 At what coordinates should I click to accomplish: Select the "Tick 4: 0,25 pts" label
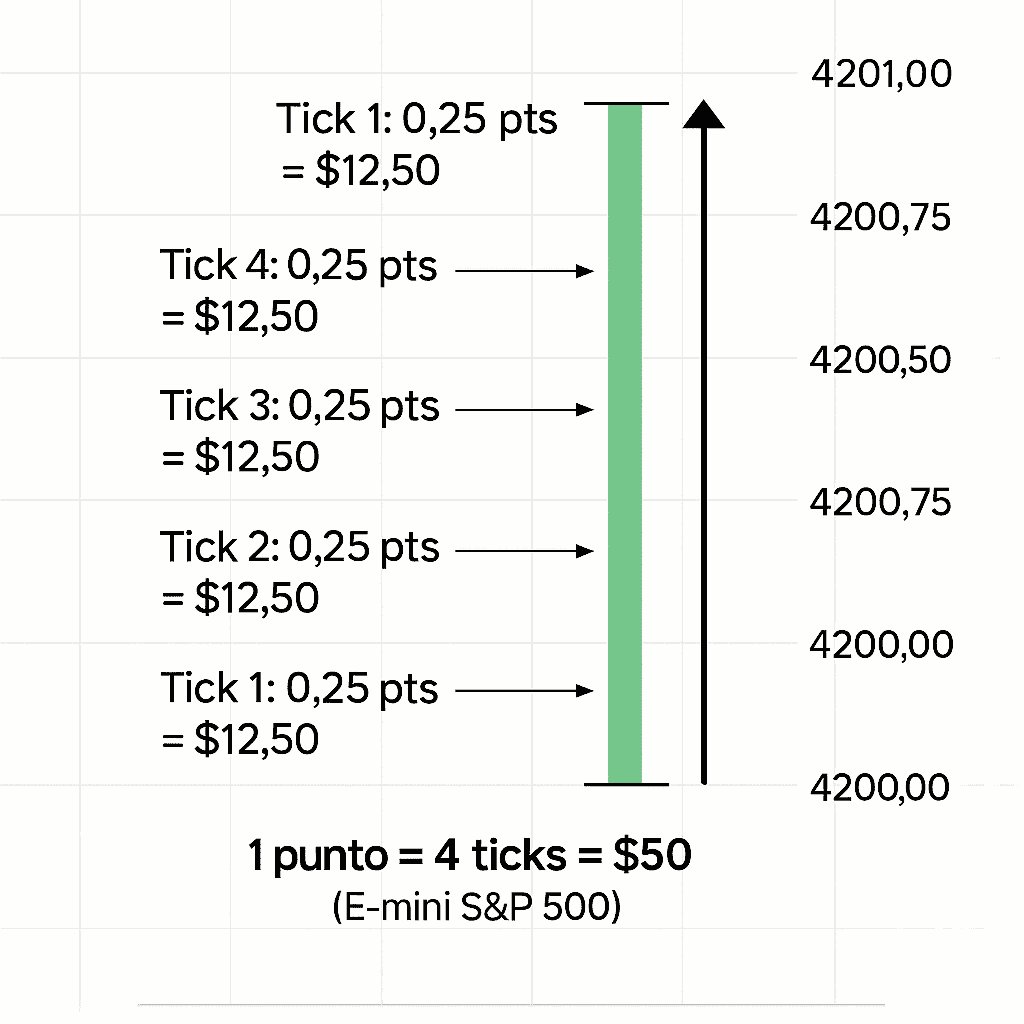coord(299,267)
